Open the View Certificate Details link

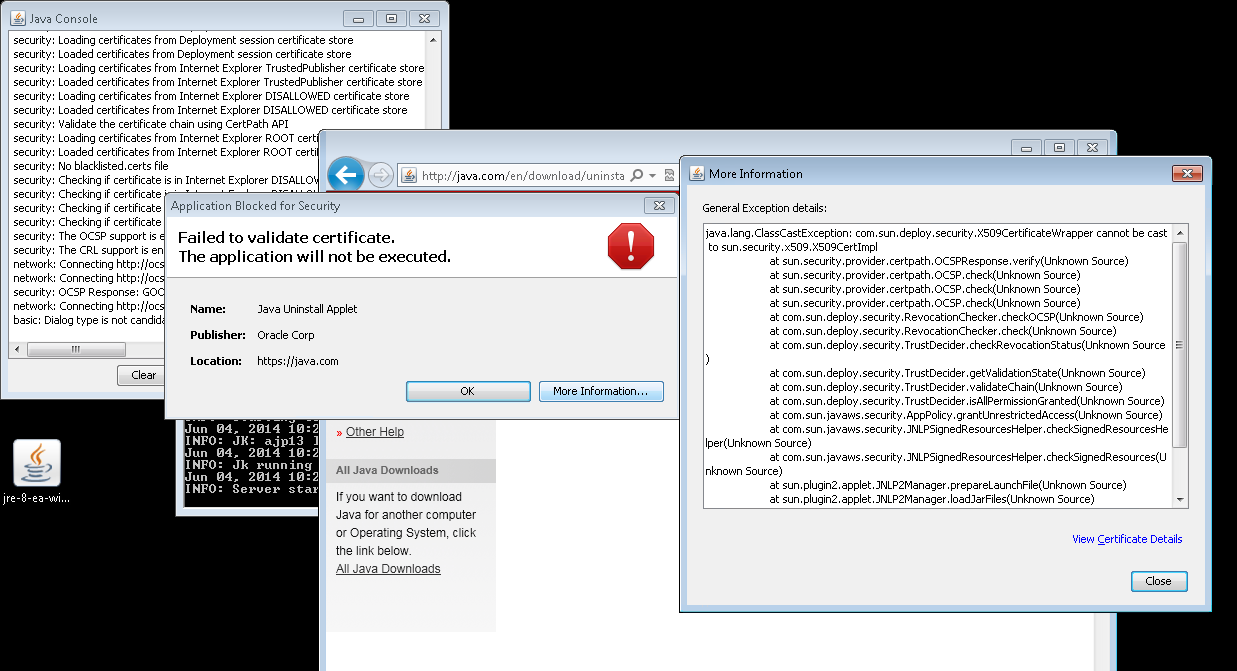1127,539
